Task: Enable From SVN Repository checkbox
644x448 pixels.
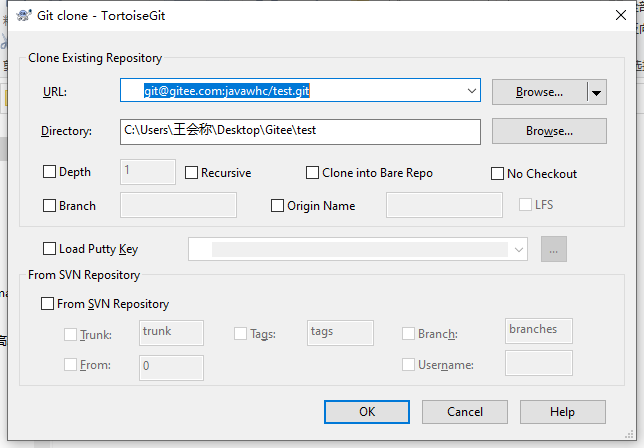Action: [47, 303]
